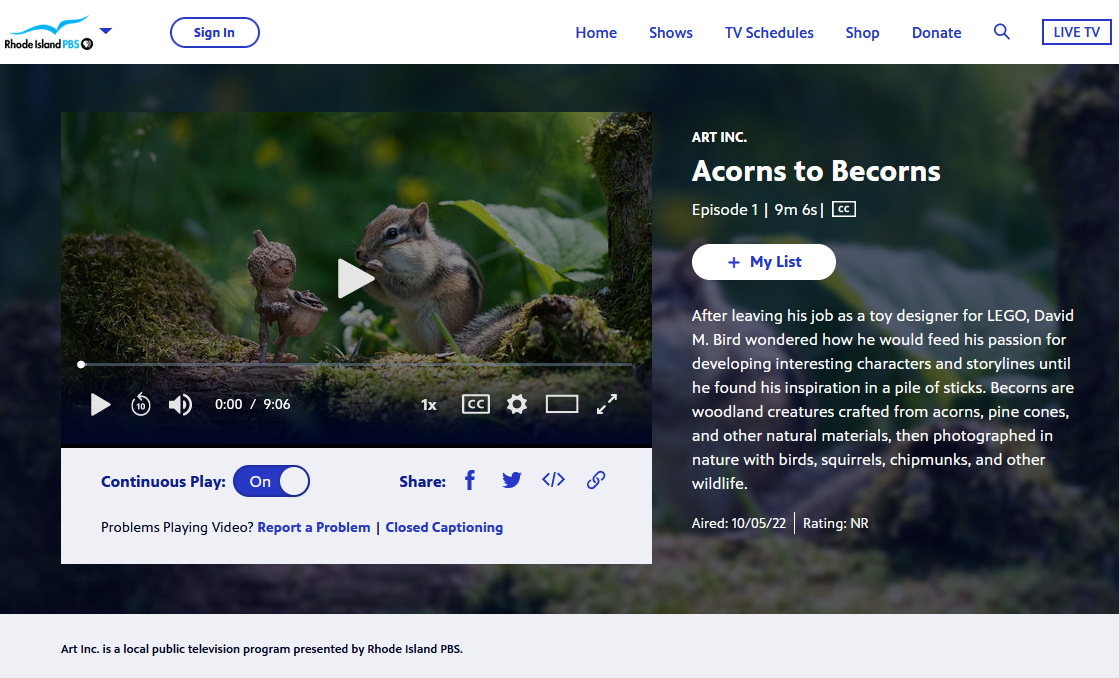Turn off the Continuous Play switch

(x=271, y=481)
